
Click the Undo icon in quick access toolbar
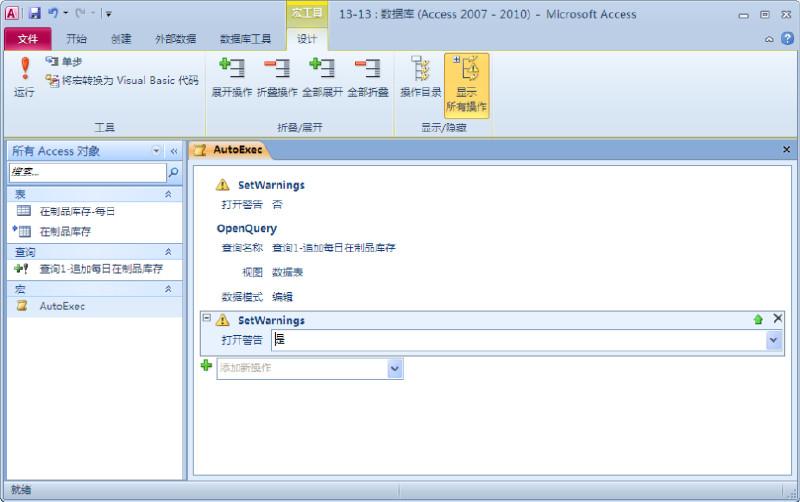pyautogui.click(x=53, y=13)
